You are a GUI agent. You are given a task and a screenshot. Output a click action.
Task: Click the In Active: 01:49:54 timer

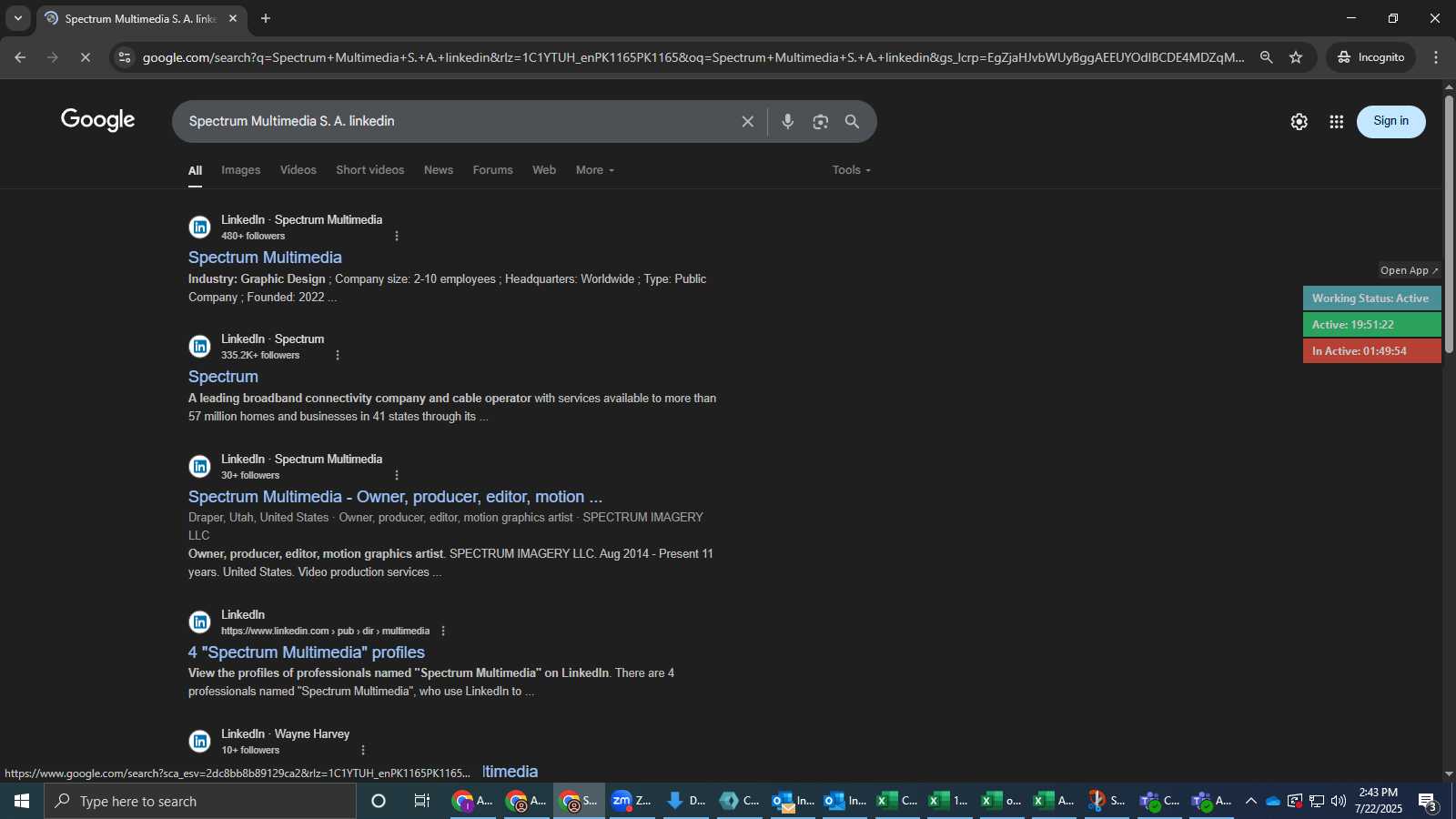click(x=1371, y=351)
